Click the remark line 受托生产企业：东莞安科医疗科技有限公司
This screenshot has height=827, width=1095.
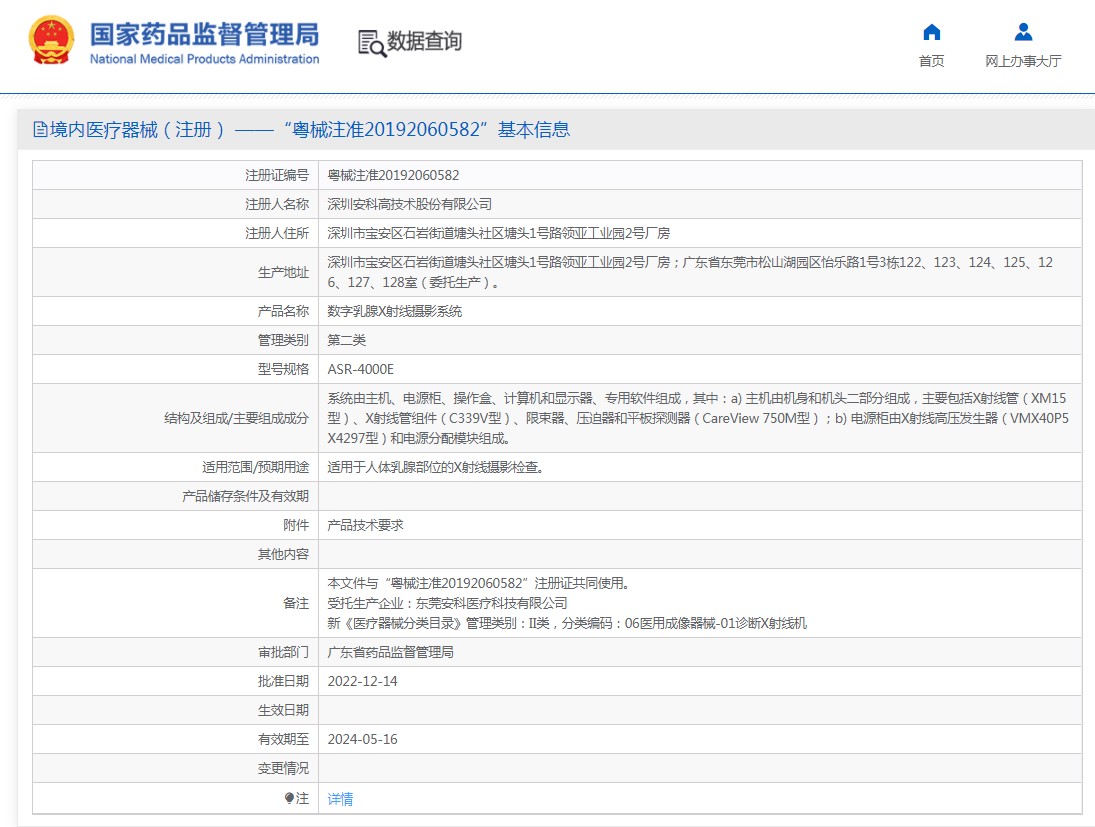[x=448, y=603]
